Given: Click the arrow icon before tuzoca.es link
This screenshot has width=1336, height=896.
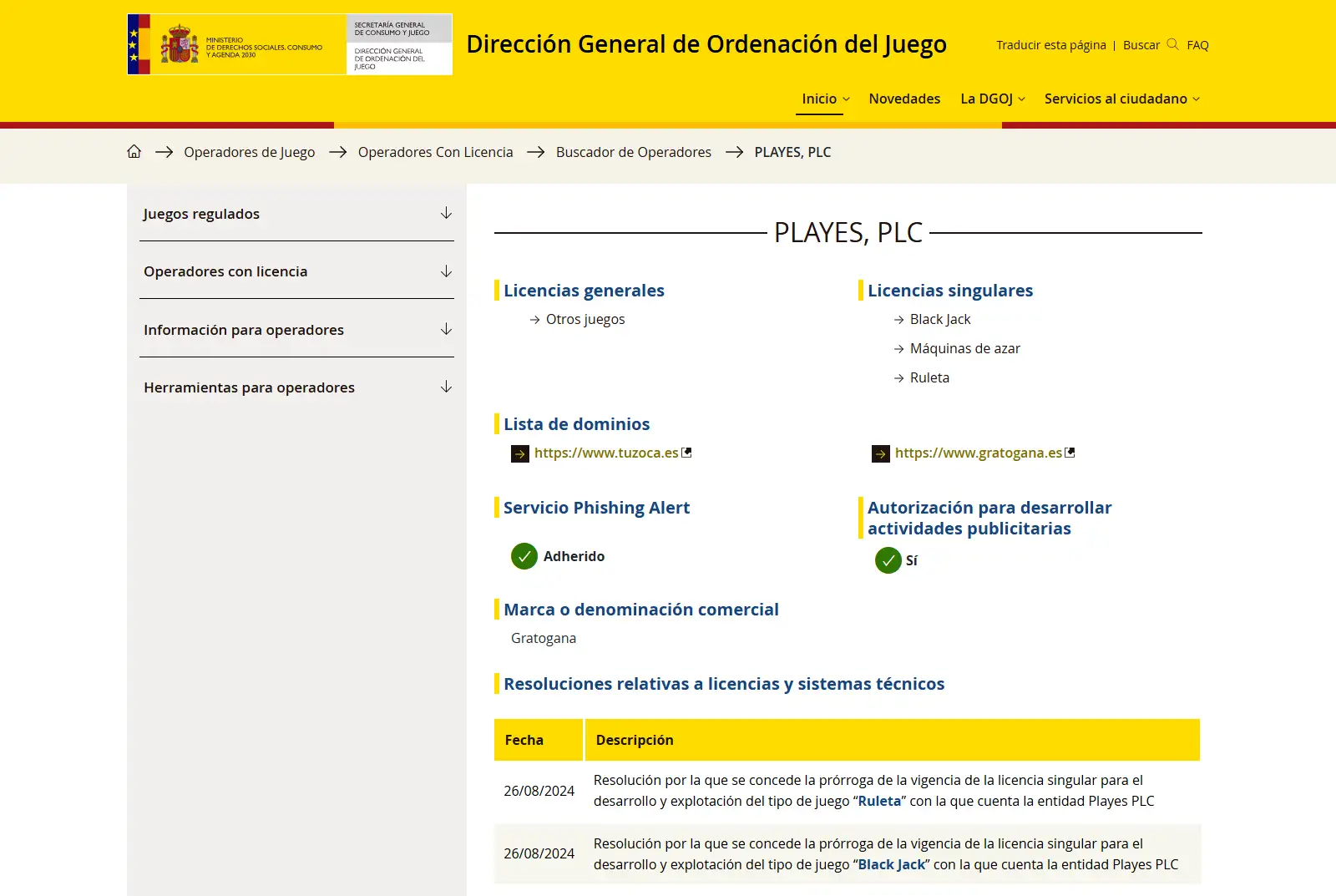Looking at the screenshot, I should [x=520, y=453].
